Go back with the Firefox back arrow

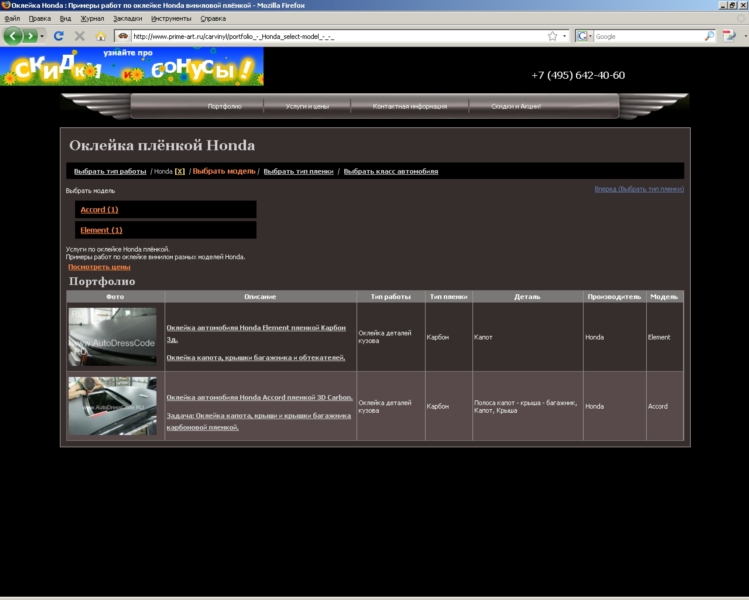[13, 36]
